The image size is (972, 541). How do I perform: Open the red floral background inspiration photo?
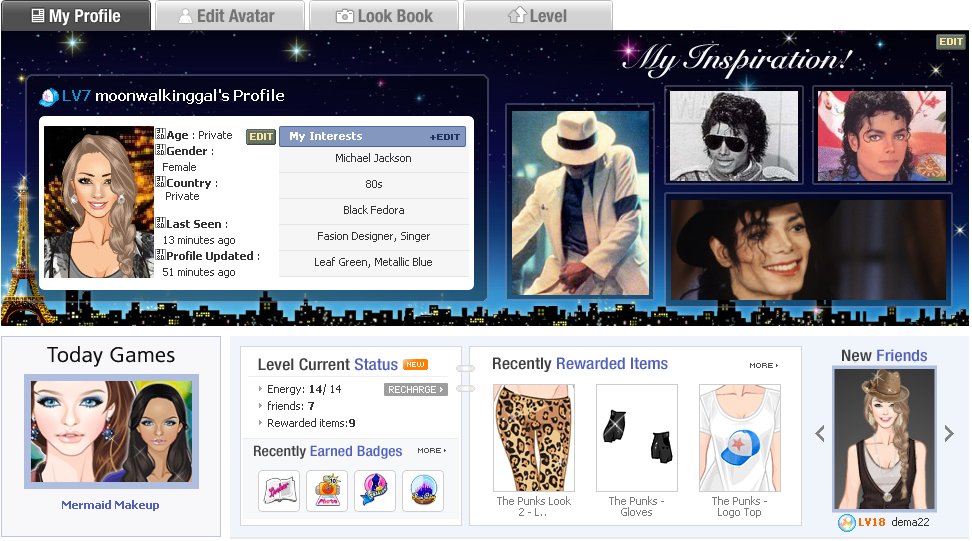pos(882,136)
